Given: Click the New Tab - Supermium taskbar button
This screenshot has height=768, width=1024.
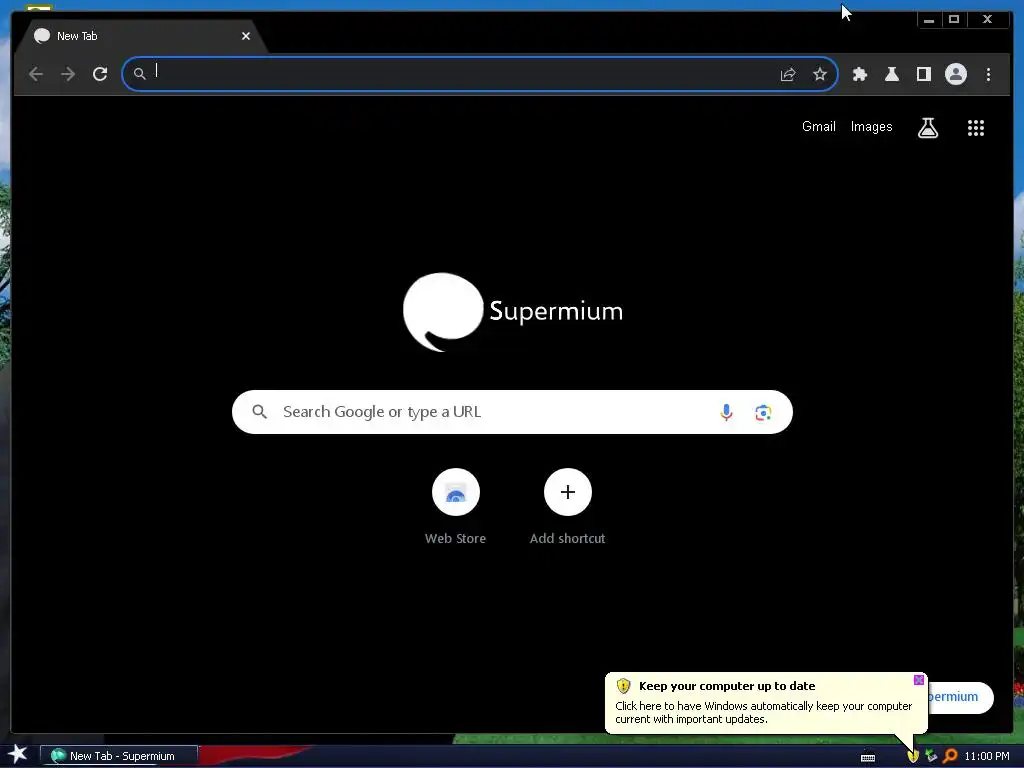Looking at the screenshot, I should [x=119, y=756].
